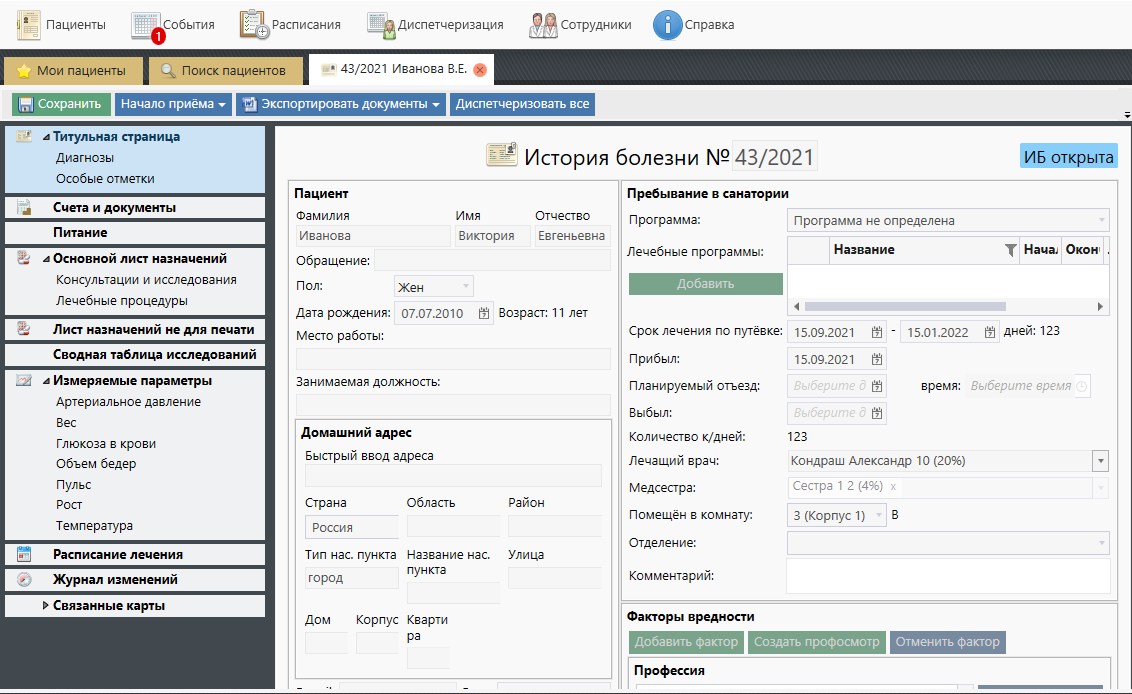Viewport: 1132px width, 694px height.
Task: Open the Help (Справка) info icon
Action: (667, 24)
